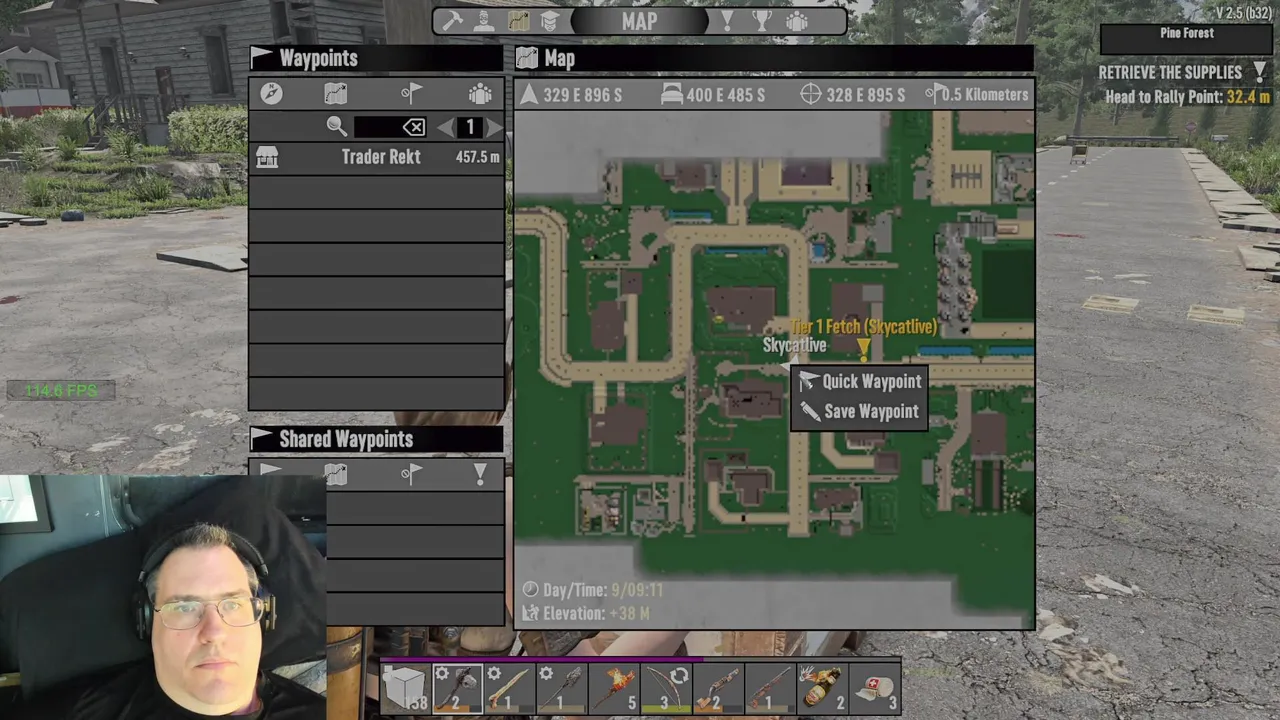This screenshot has width=1280, height=720.
Task: Click the Shared Waypoints quest marker icon
Action: 480,474
